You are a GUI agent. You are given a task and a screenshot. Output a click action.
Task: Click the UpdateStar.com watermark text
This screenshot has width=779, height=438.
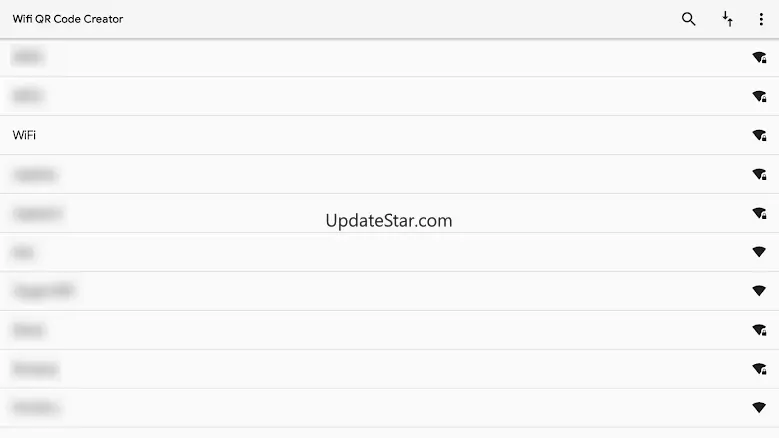[x=389, y=220]
